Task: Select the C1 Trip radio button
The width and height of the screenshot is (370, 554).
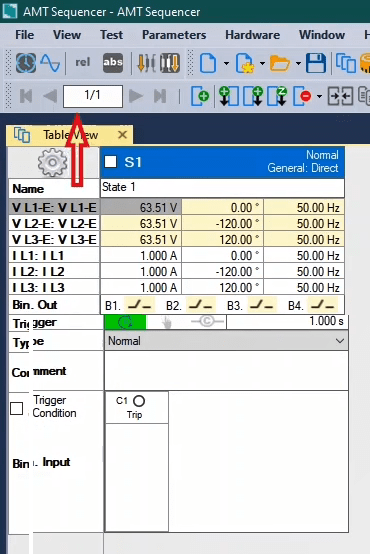Action: (139, 401)
